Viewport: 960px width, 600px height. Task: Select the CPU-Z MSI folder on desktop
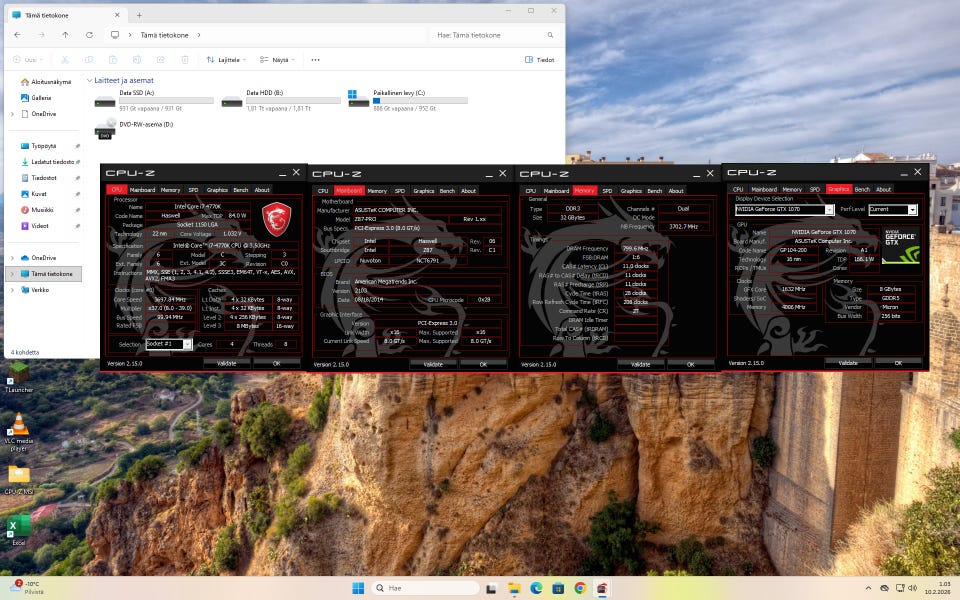click(x=18, y=479)
